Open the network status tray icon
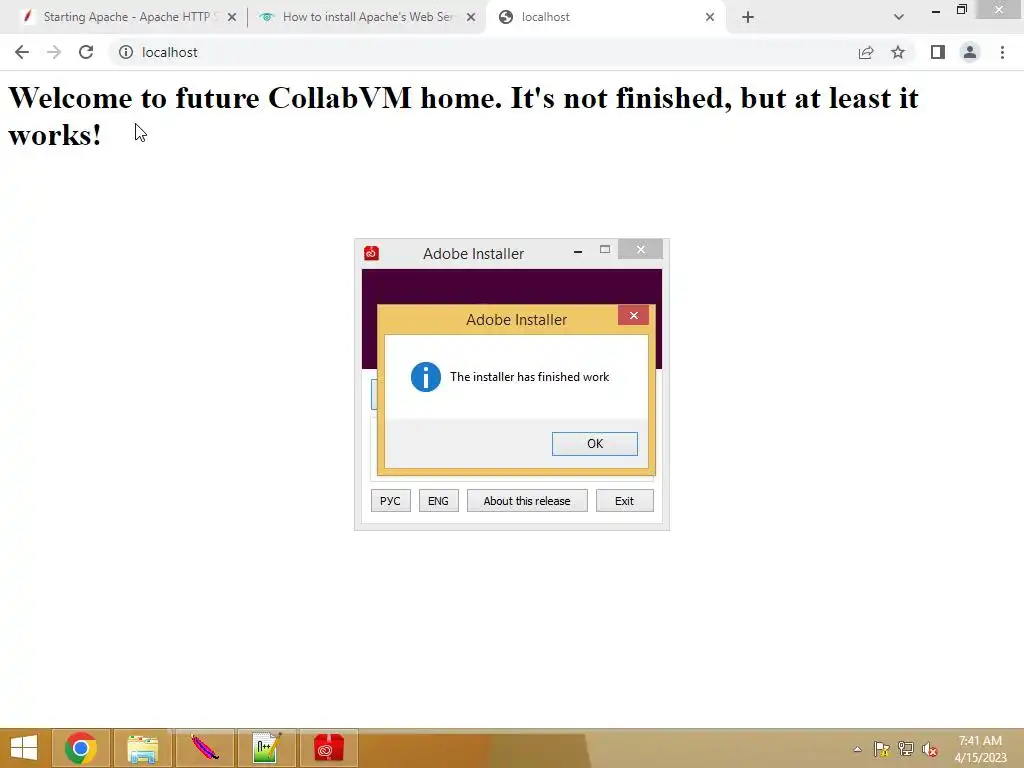The width and height of the screenshot is (1024, 768). [906, 749]
